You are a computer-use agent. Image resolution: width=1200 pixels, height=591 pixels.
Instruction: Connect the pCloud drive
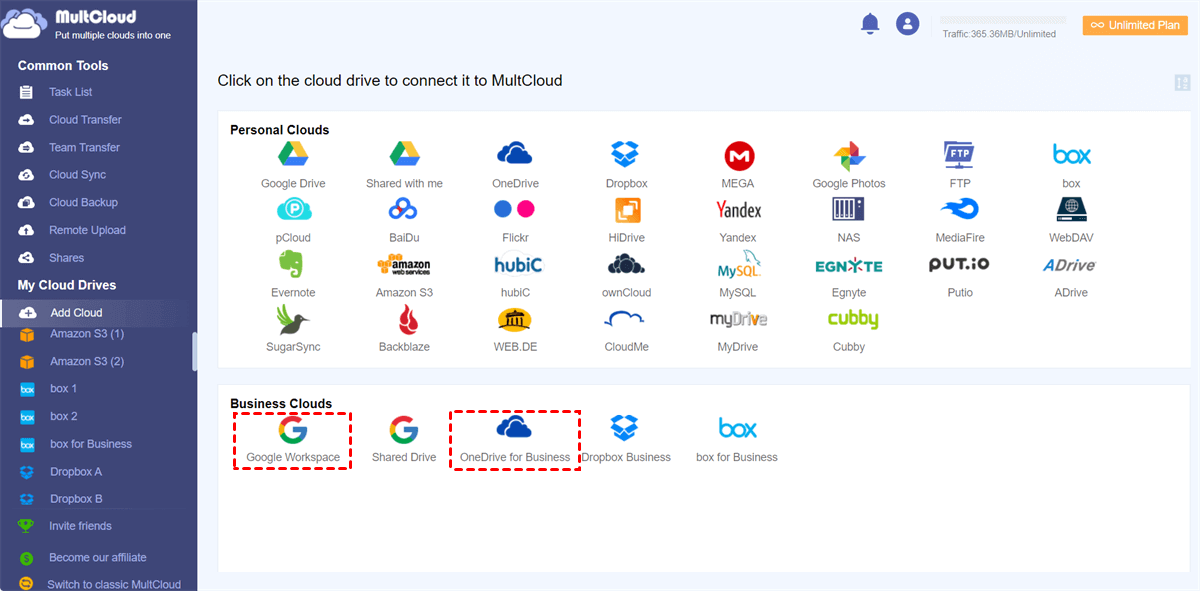click(293, 219)
